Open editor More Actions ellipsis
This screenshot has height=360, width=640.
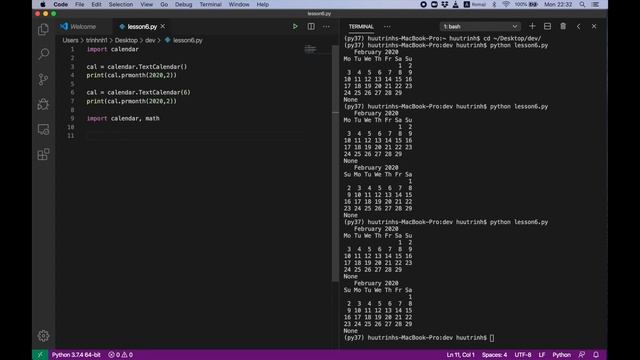pos(326,27)
